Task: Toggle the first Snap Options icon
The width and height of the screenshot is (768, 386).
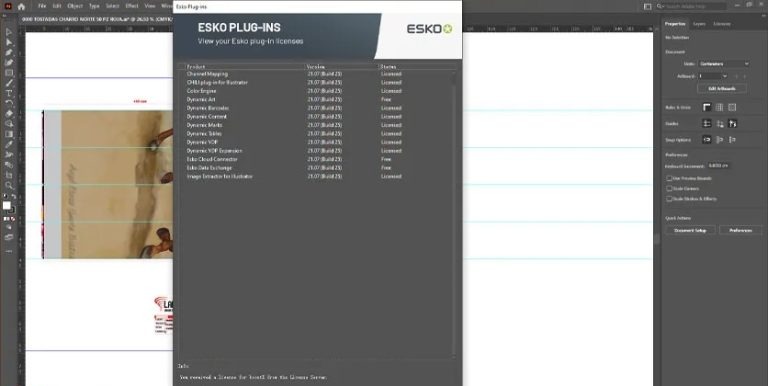Action: coord(707,140)
